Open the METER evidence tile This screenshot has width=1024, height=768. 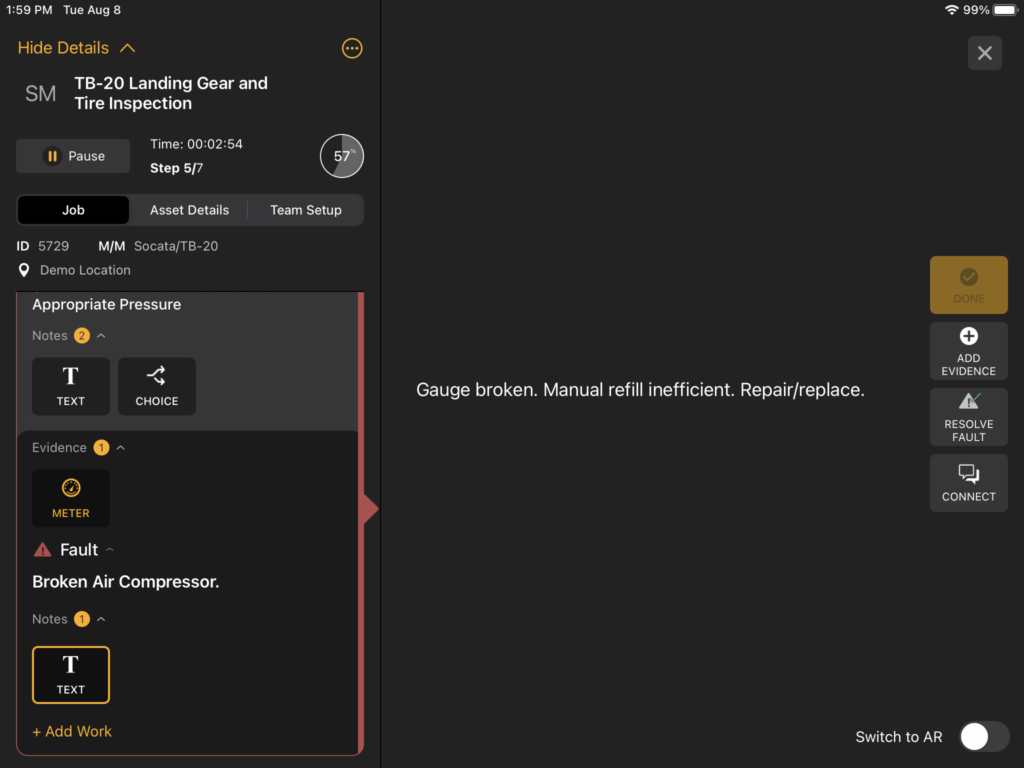coord(71,498)
